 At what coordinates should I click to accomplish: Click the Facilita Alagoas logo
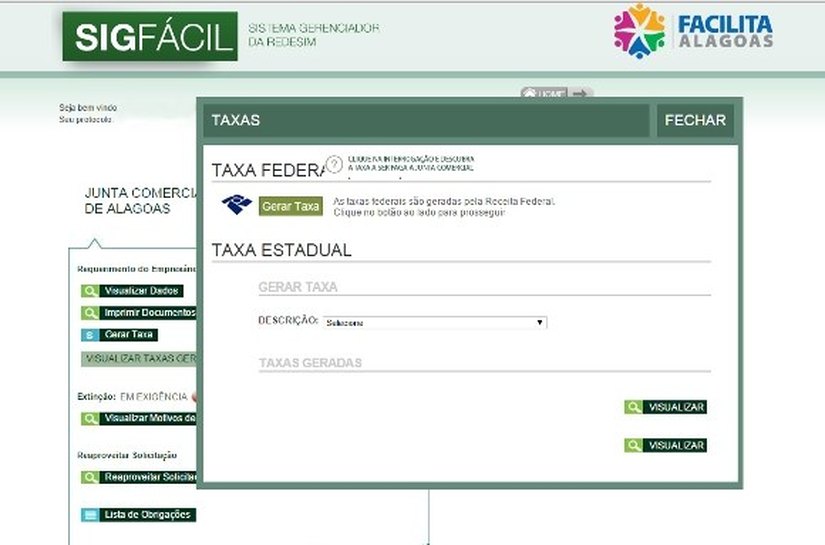point(693,31)
